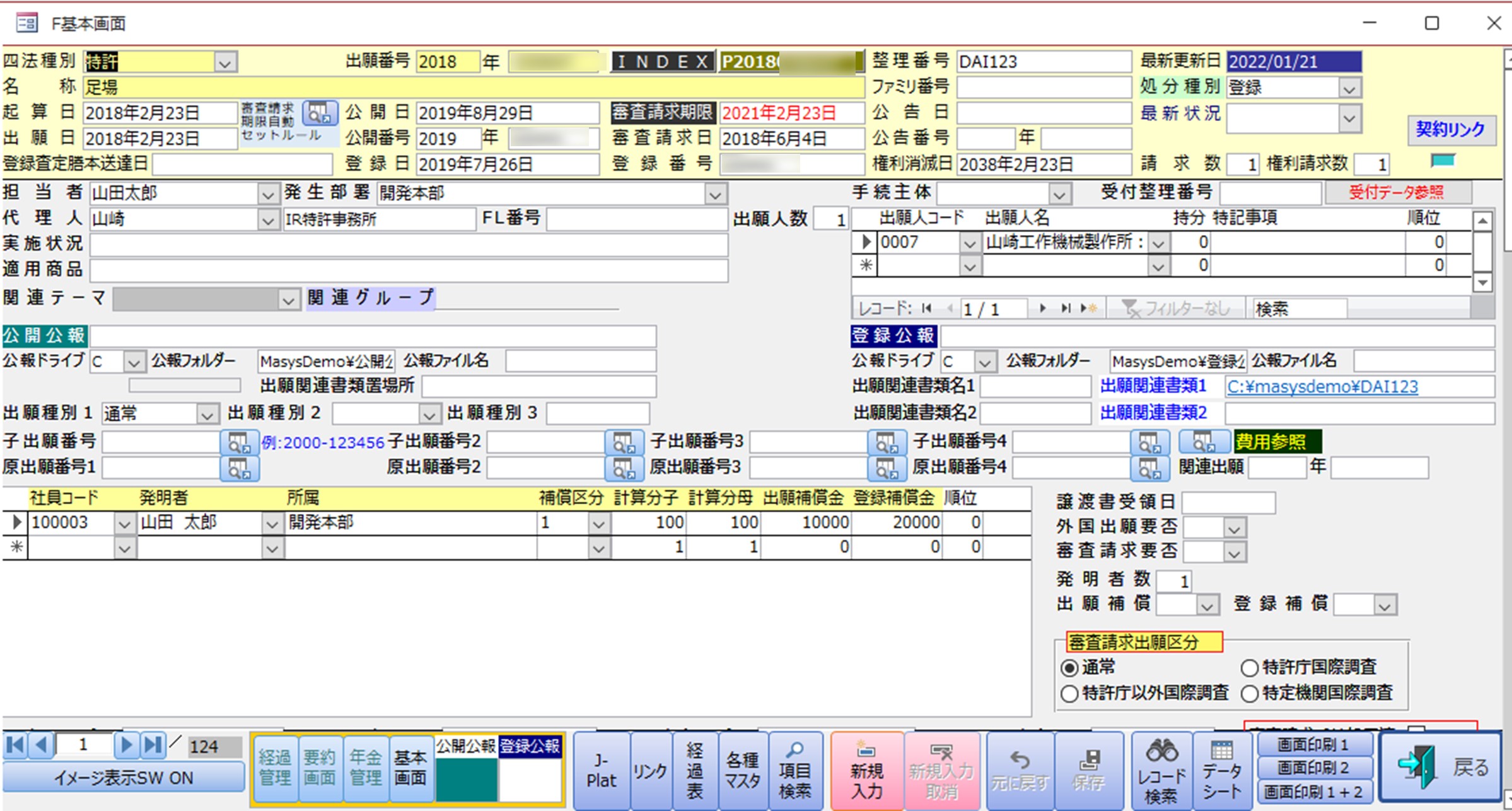Choose the 特定機関国際調査 radio button
The width and height of the screenshot is (1512, 811).
pyautogui.click(x=1249, y=694)
